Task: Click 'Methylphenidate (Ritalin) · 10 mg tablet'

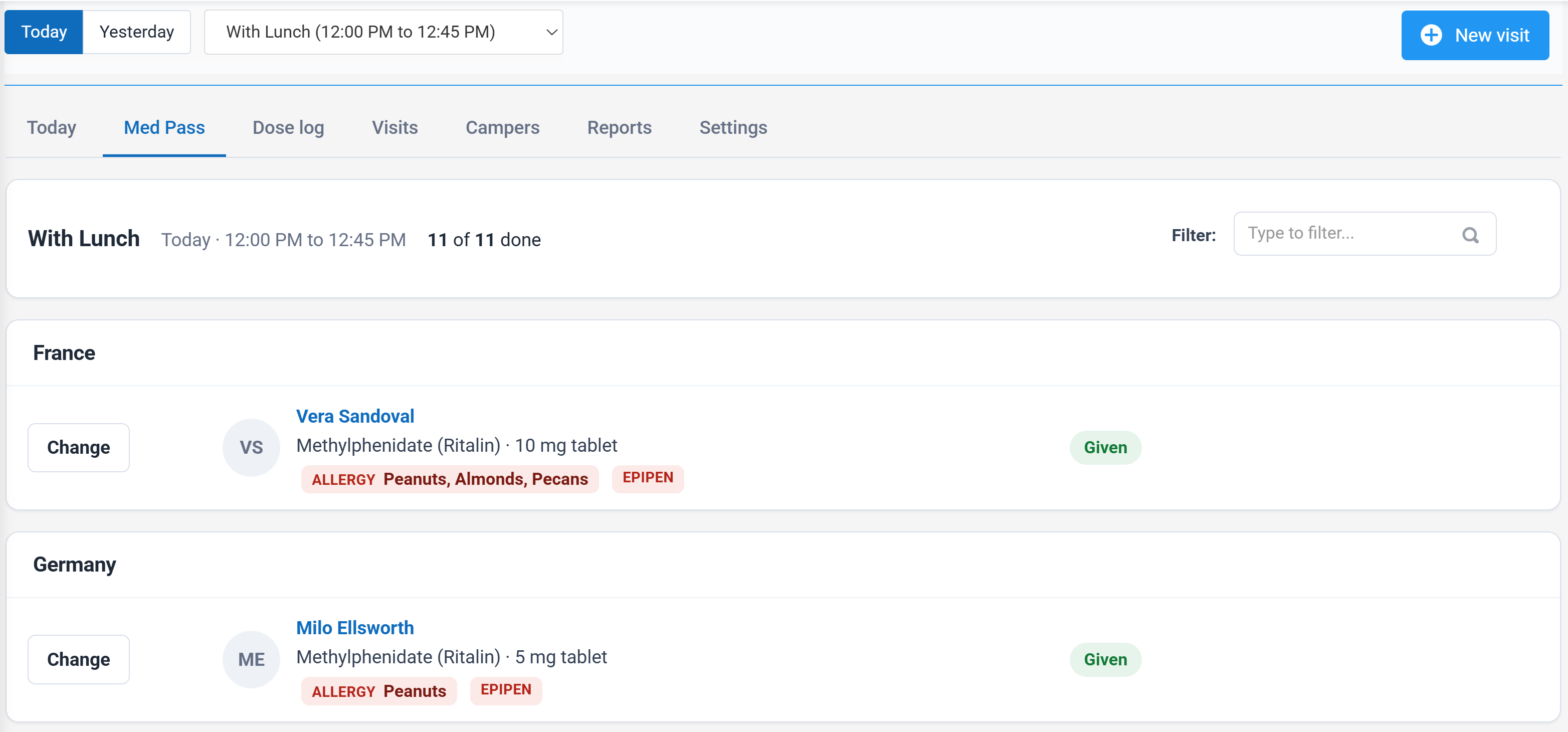Action: tap(457, 446)
